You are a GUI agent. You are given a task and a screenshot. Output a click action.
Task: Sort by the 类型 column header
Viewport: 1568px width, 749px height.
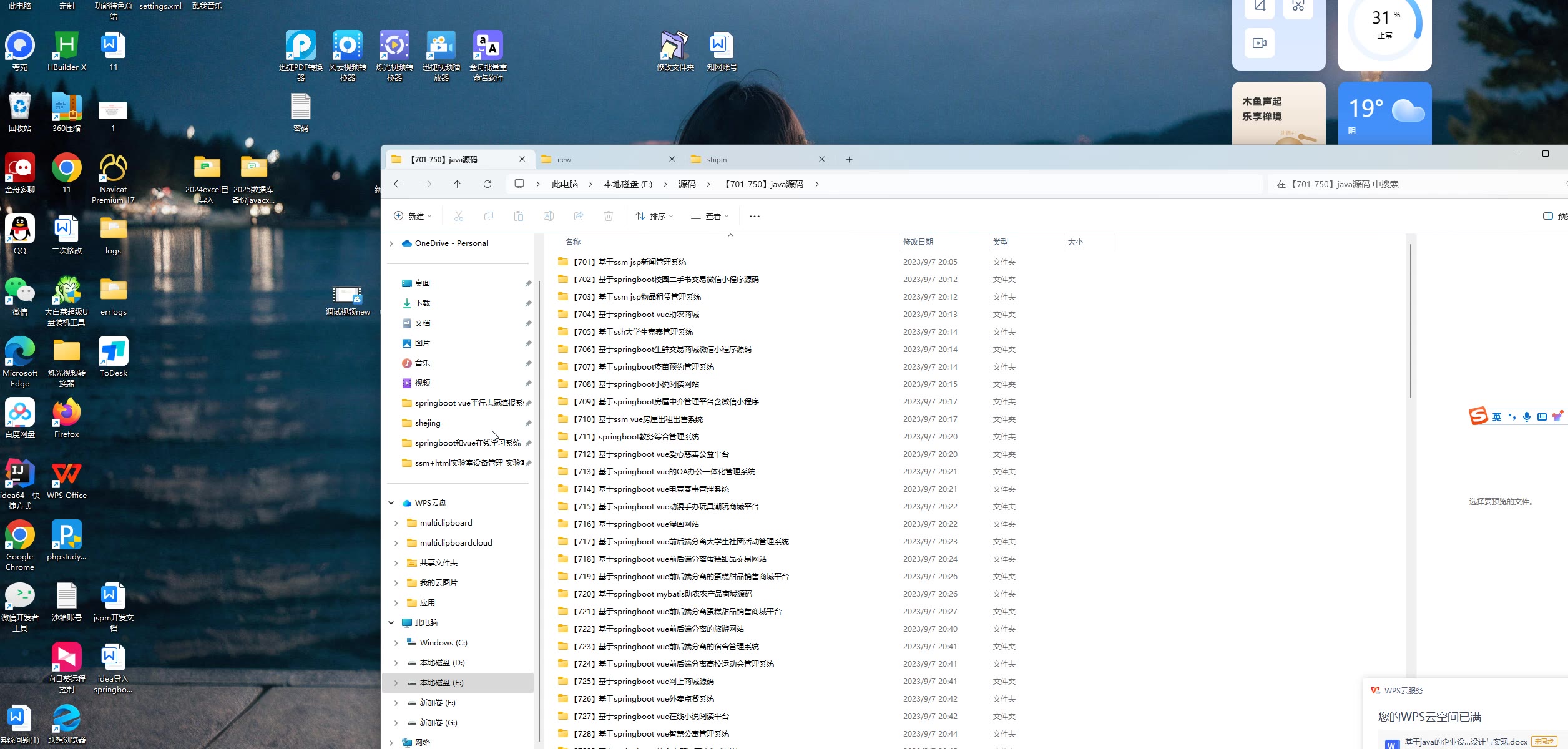click(1027, 242)
